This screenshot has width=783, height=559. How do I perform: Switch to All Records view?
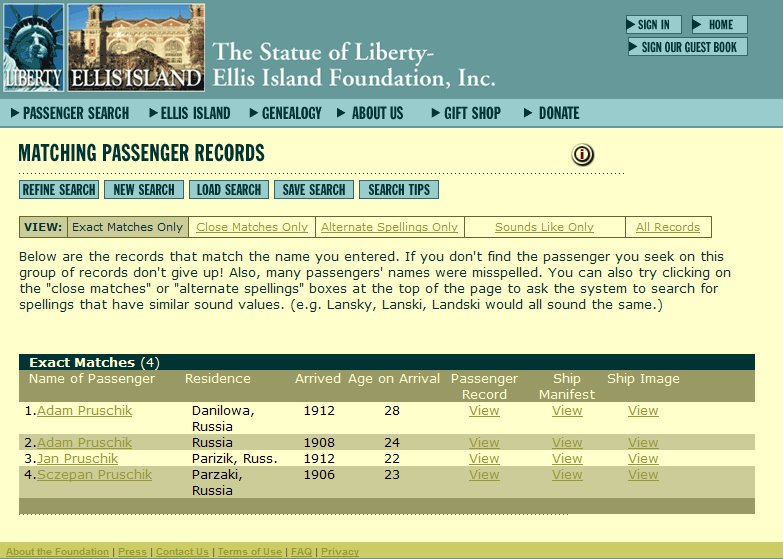pos(668,227)
